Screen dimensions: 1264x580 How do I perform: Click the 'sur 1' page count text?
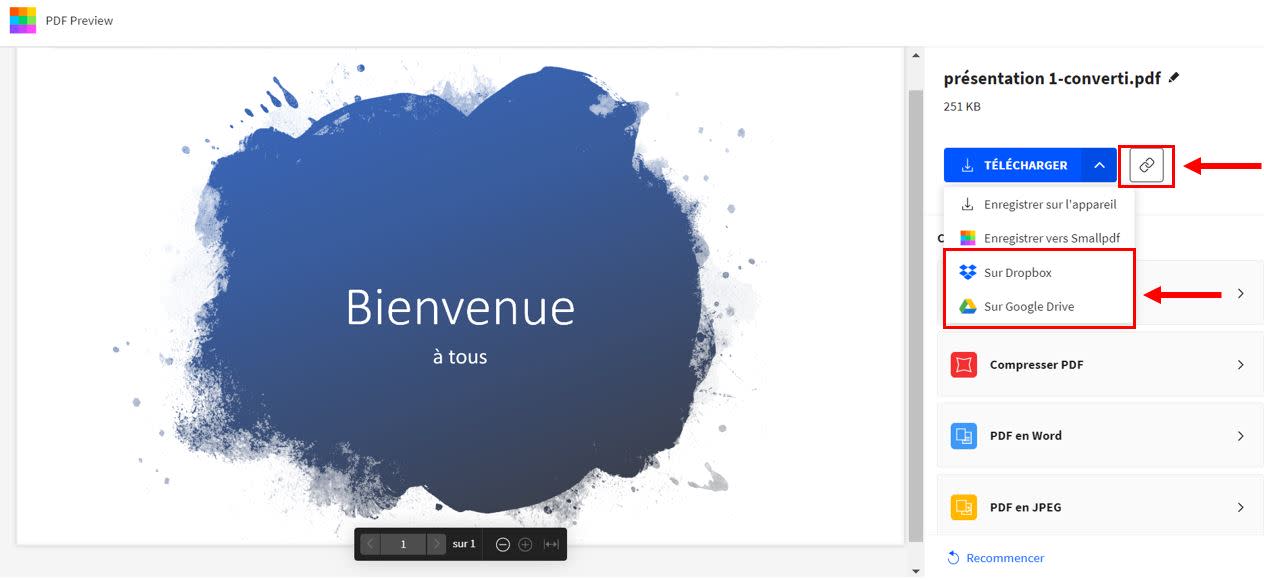[464, 544]
